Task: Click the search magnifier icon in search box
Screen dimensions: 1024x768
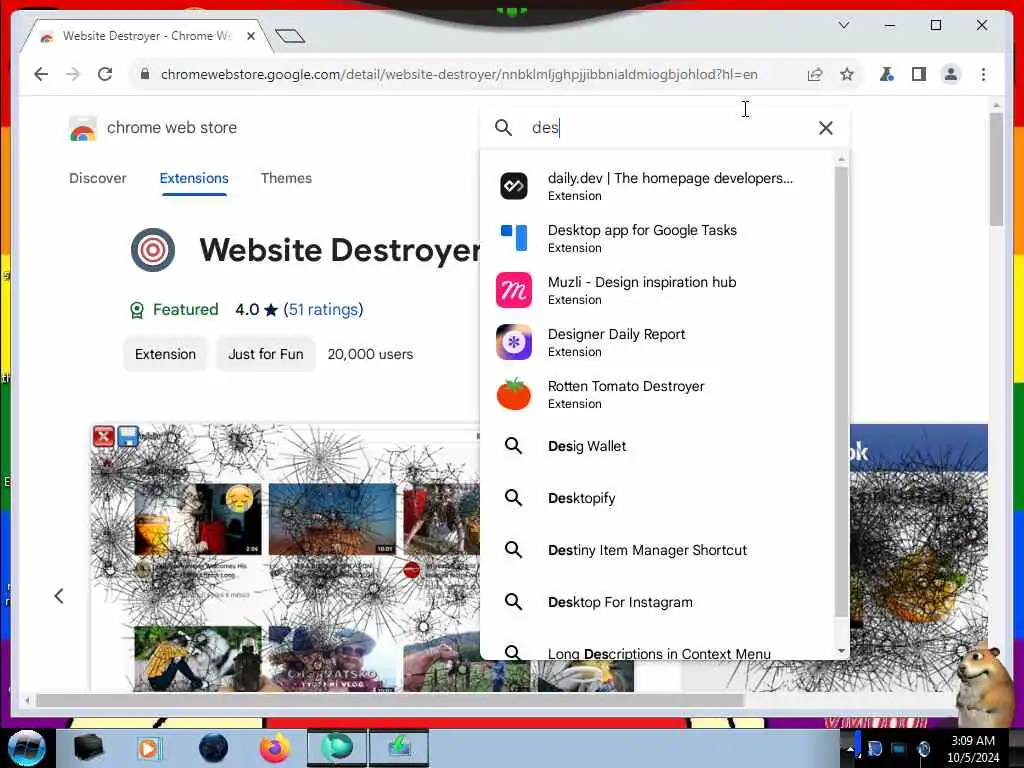Action: pyautogui.click(x=504, y=128)
